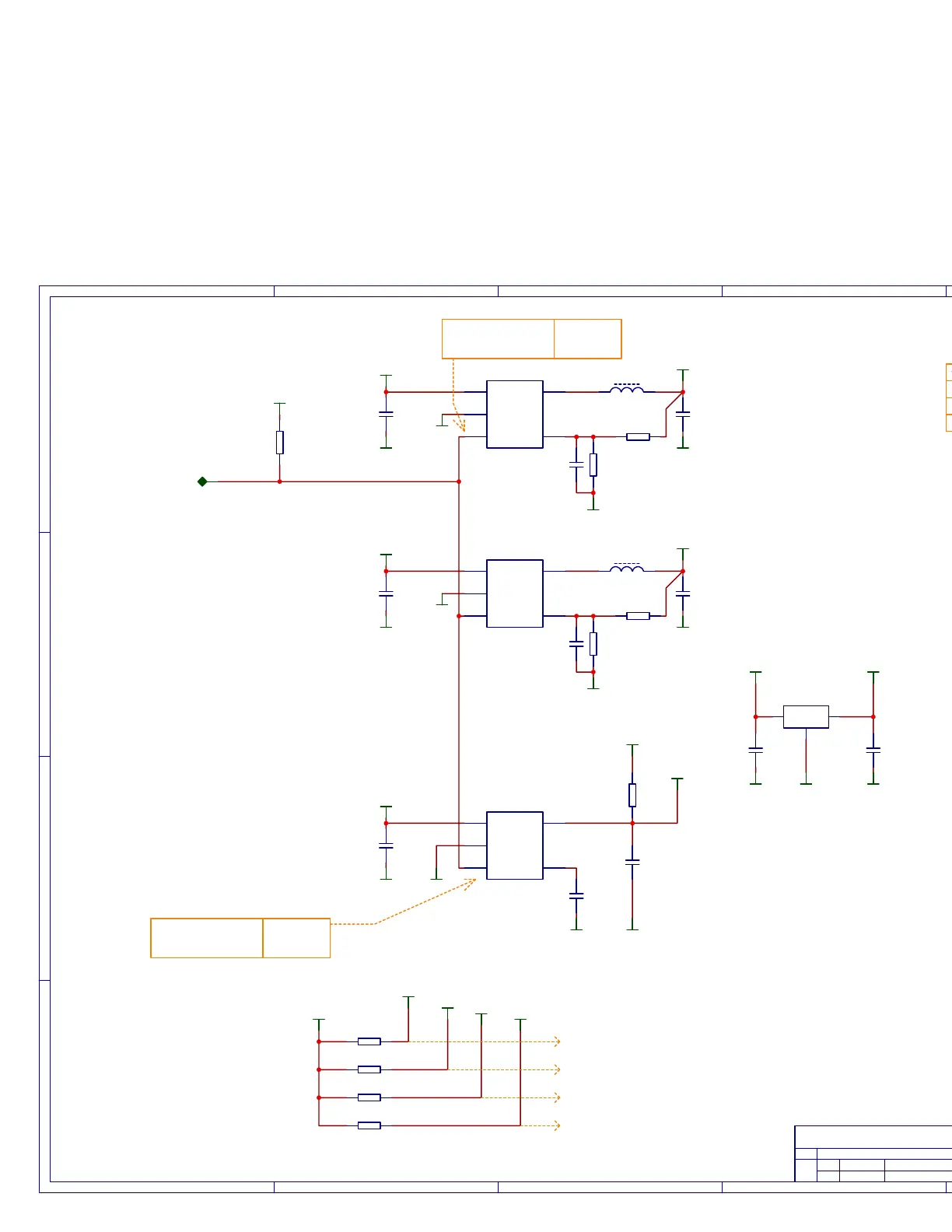The width and height of the screenshot is (952, 1232).
Task: Select the title block at bottom right
Action: point(873,1153)
